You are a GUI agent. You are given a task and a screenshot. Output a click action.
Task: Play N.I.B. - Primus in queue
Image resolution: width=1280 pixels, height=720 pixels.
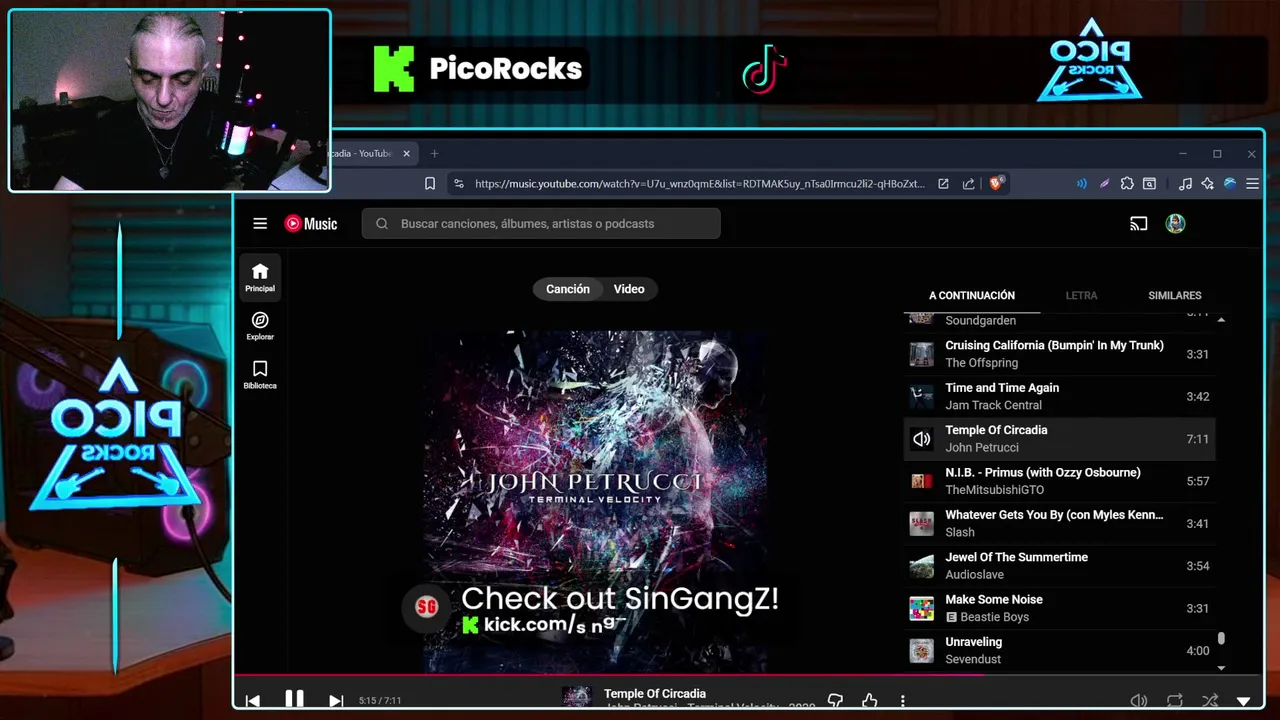1060,481
